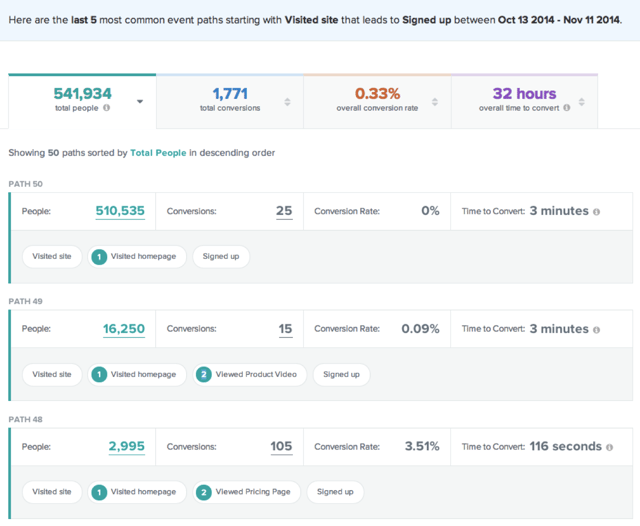The width and height of the screenshot is (640, 526).
Task: Toggle sort arrows on overall conversion rate tab
Action: [x=435, y=102]
